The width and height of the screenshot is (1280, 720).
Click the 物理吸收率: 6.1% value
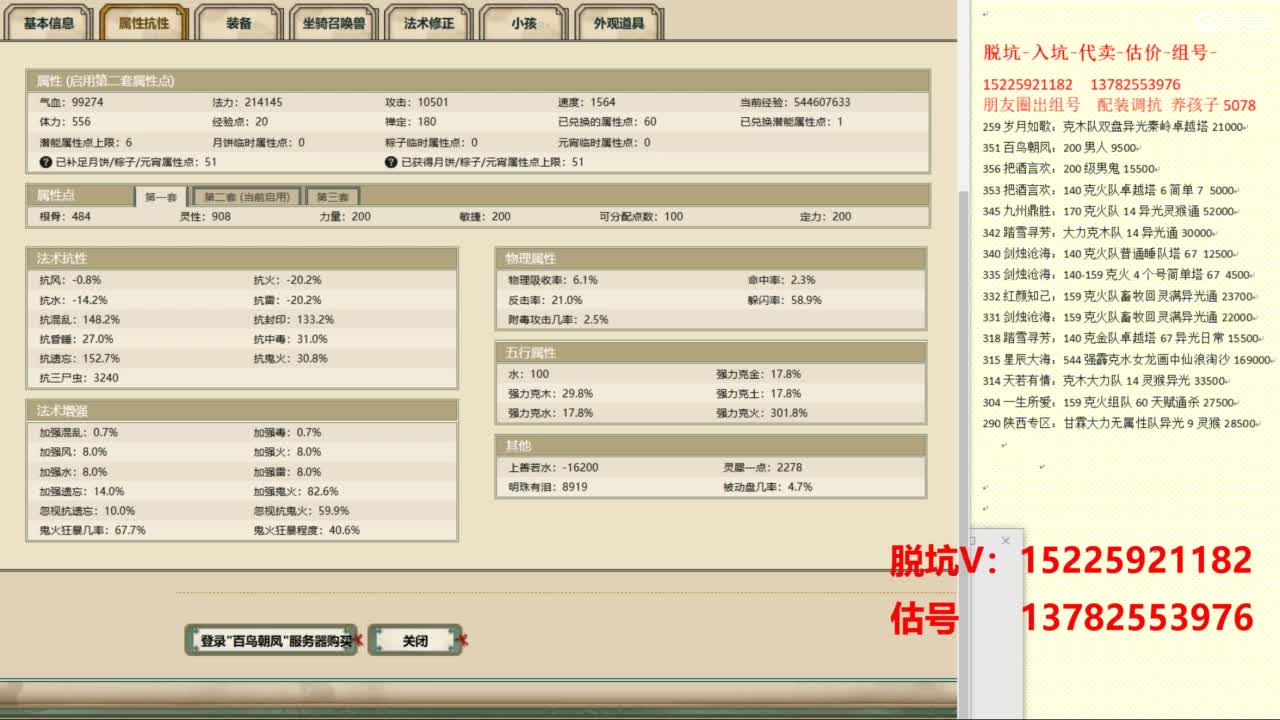[552, 280]
